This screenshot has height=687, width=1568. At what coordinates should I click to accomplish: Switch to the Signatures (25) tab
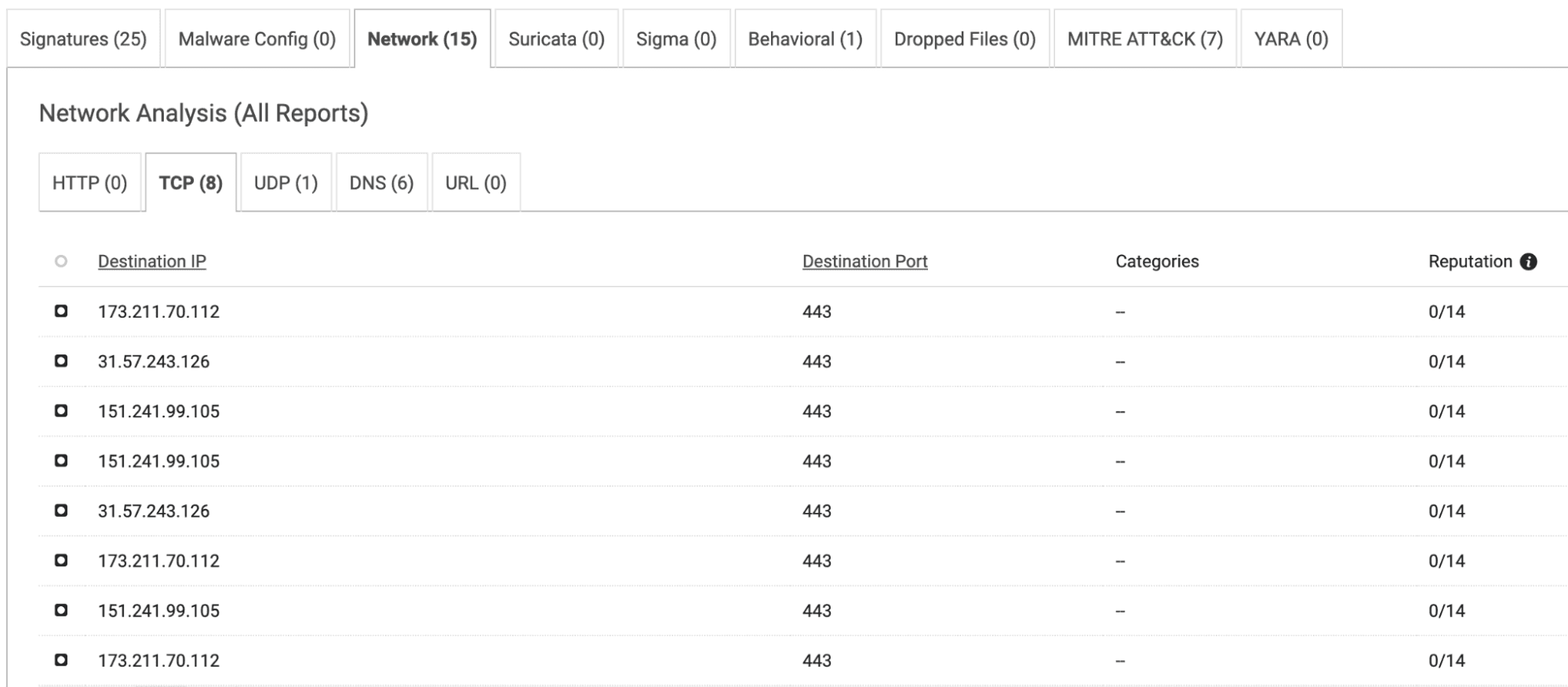[83, 37]
